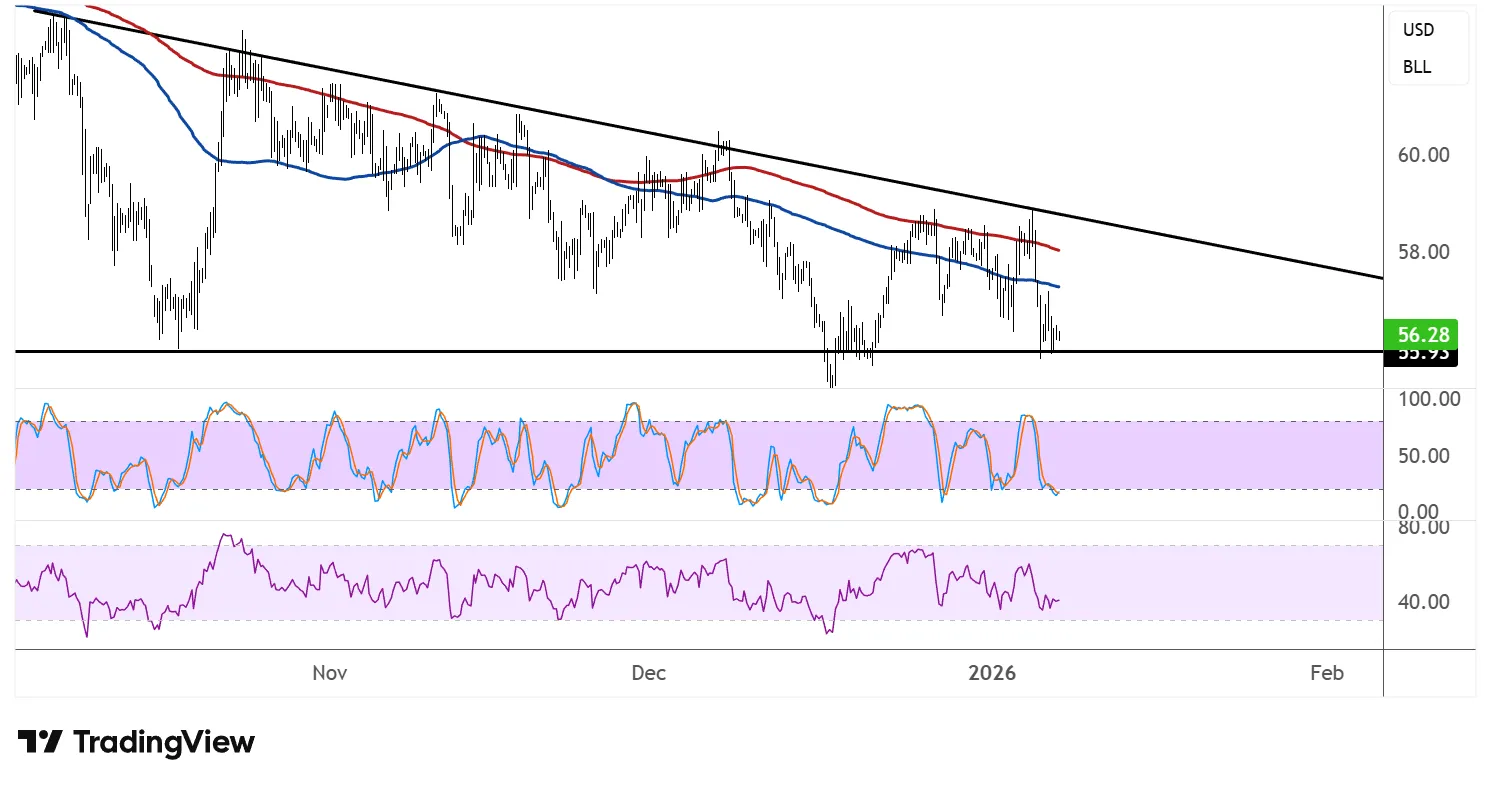Select the USD currency label
This screenshot has width=1491, height=787.
(1418, 30)
